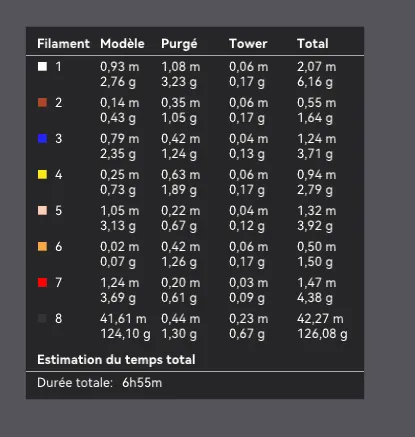Click the Estimation du temps total heading
Image resolution: width=415 pixels, height=437 pixels.
(x=116, y=360)
